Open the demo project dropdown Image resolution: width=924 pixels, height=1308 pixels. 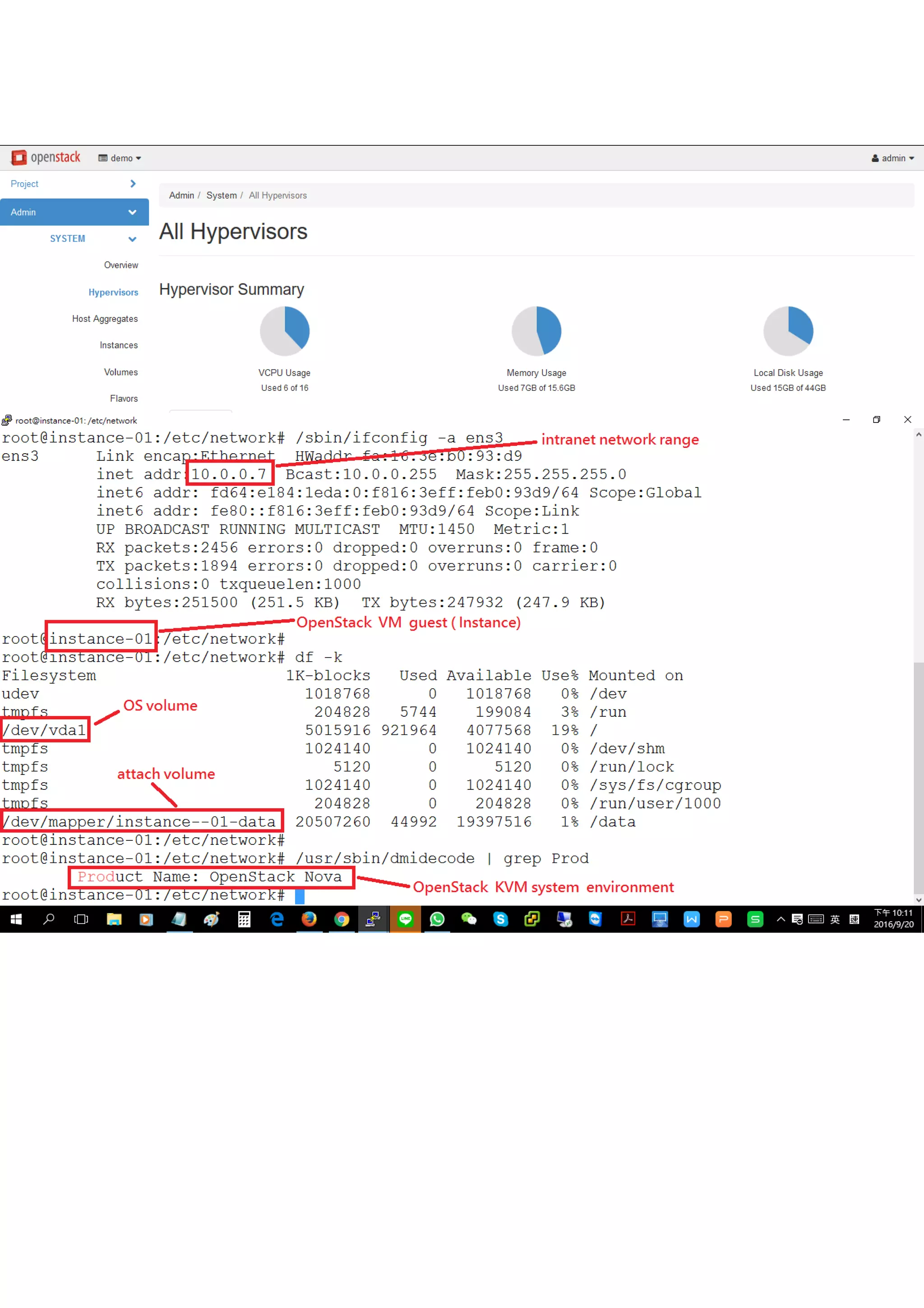[120, 158]
